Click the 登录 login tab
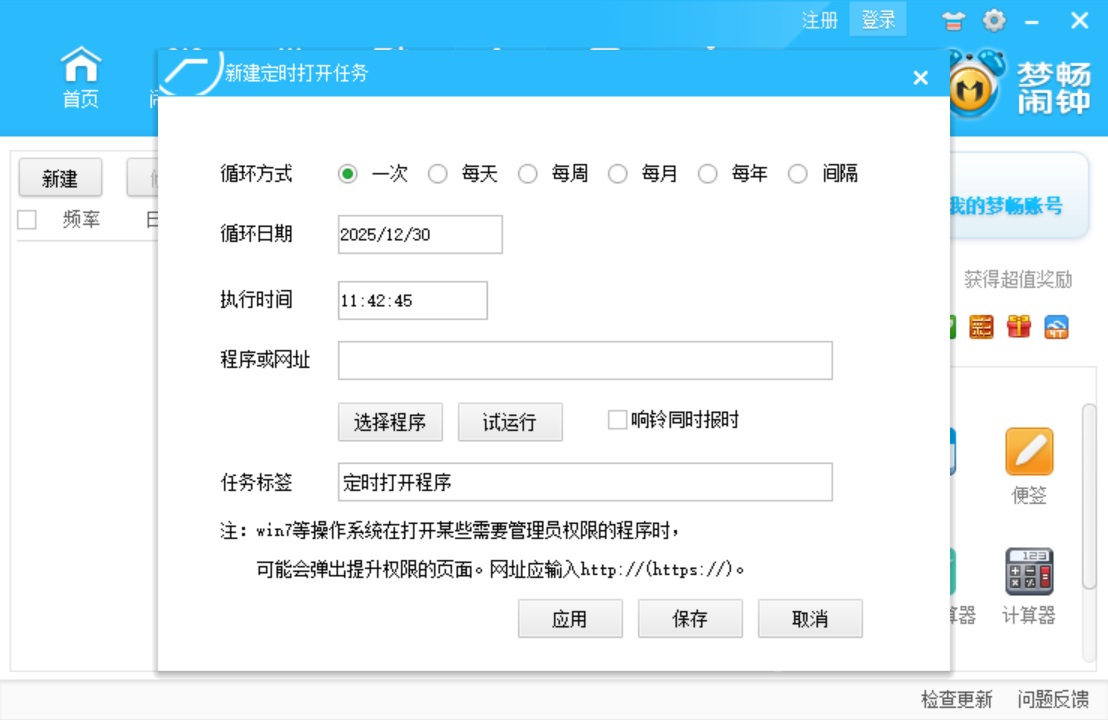 pos(877,20)
